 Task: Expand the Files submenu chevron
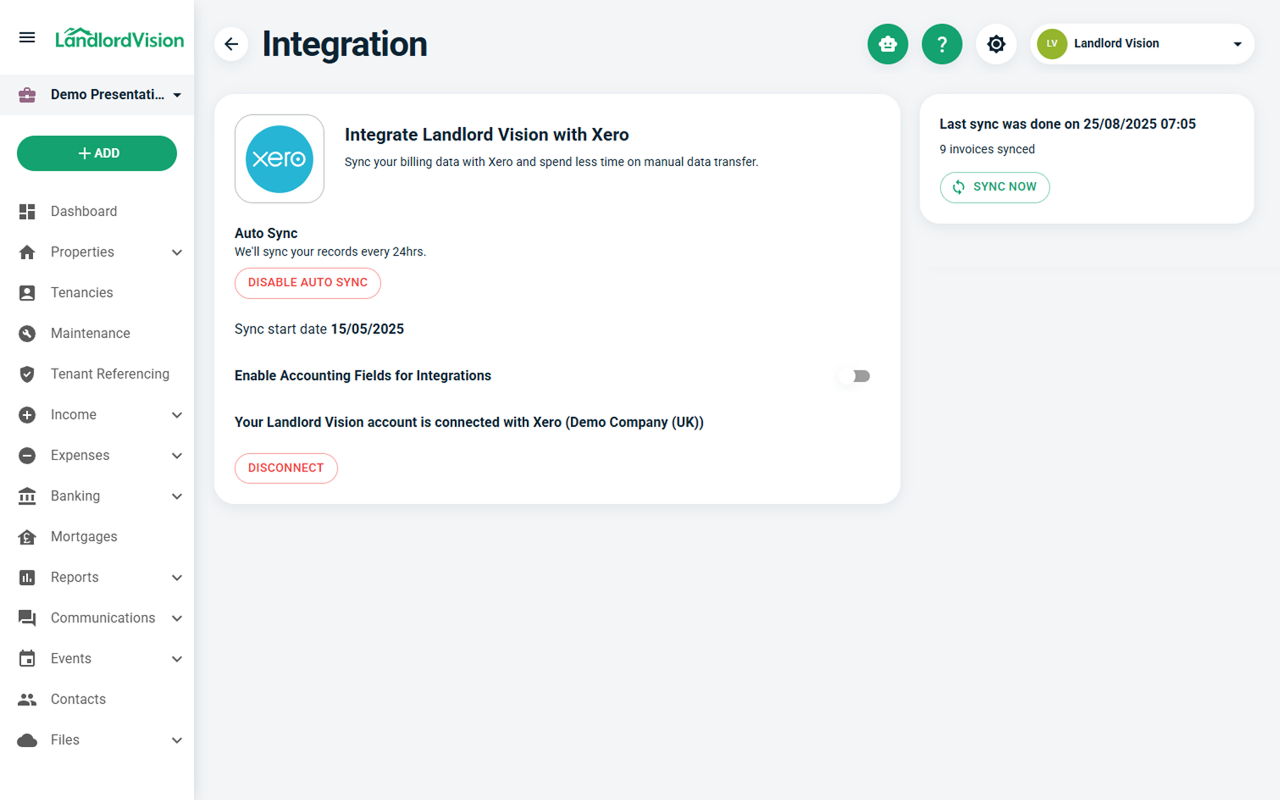point(177,740)
